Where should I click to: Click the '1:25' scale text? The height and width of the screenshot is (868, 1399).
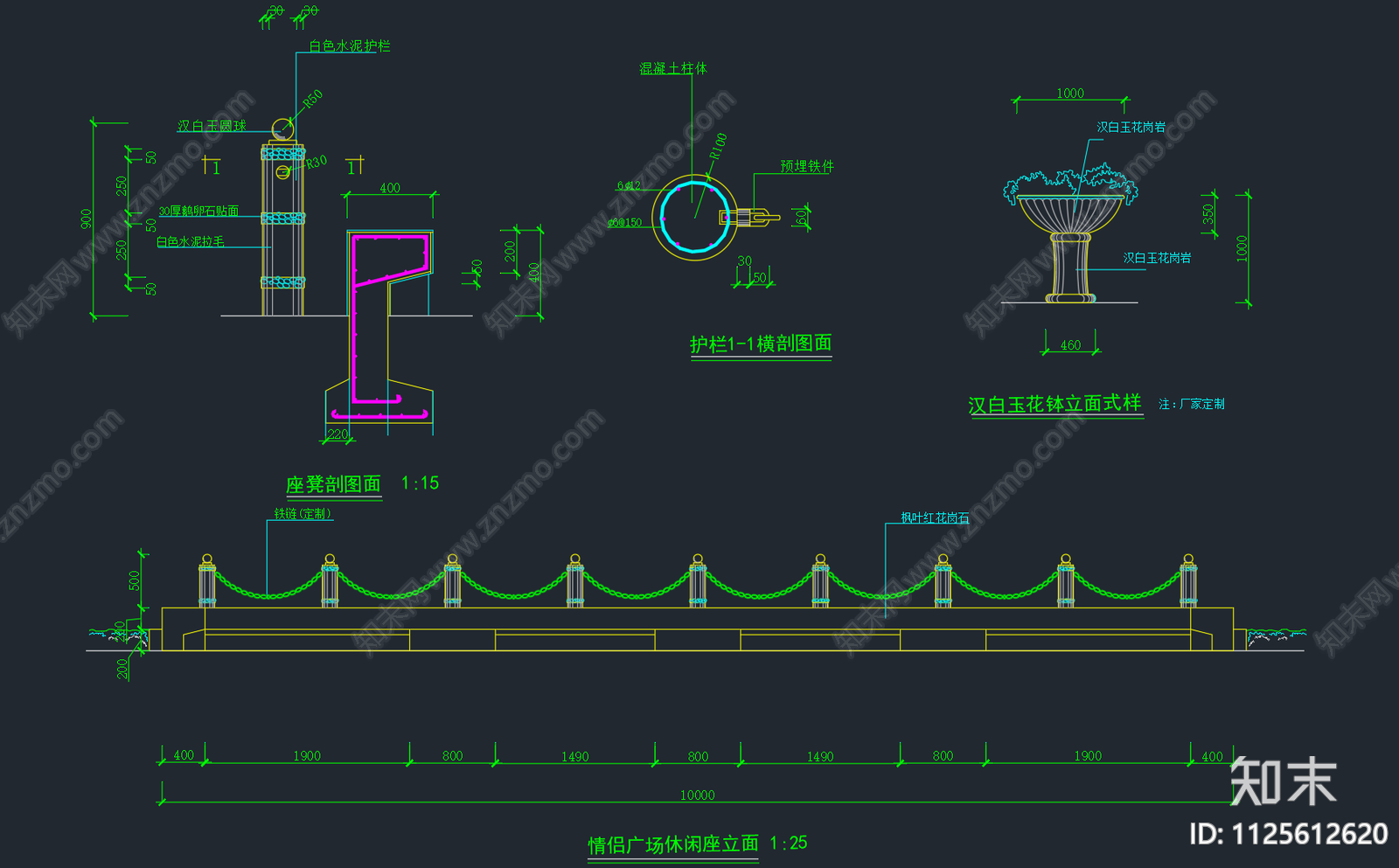tap(789, 844)
